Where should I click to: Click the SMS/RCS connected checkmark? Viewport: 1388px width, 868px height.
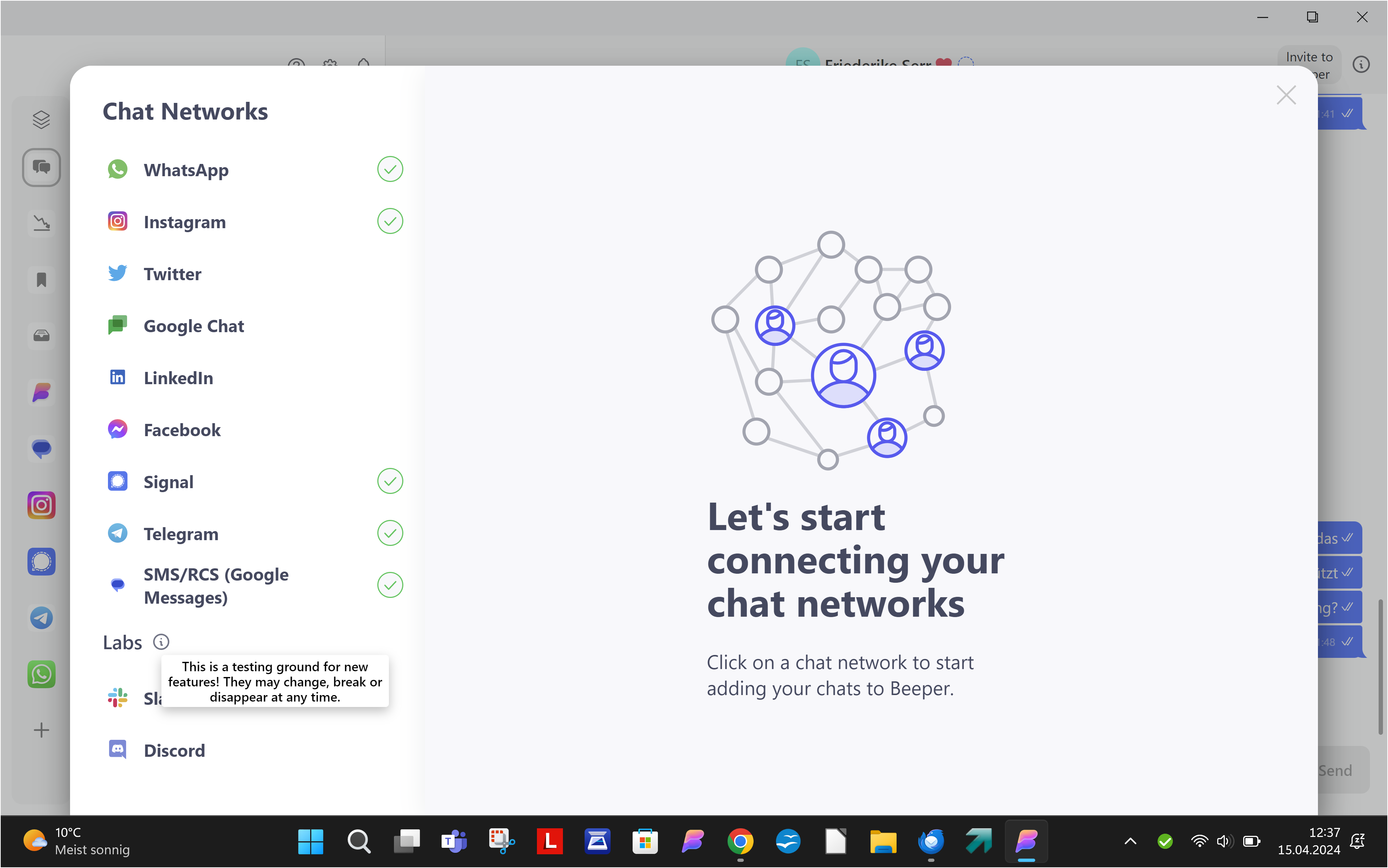coord(390,585)
